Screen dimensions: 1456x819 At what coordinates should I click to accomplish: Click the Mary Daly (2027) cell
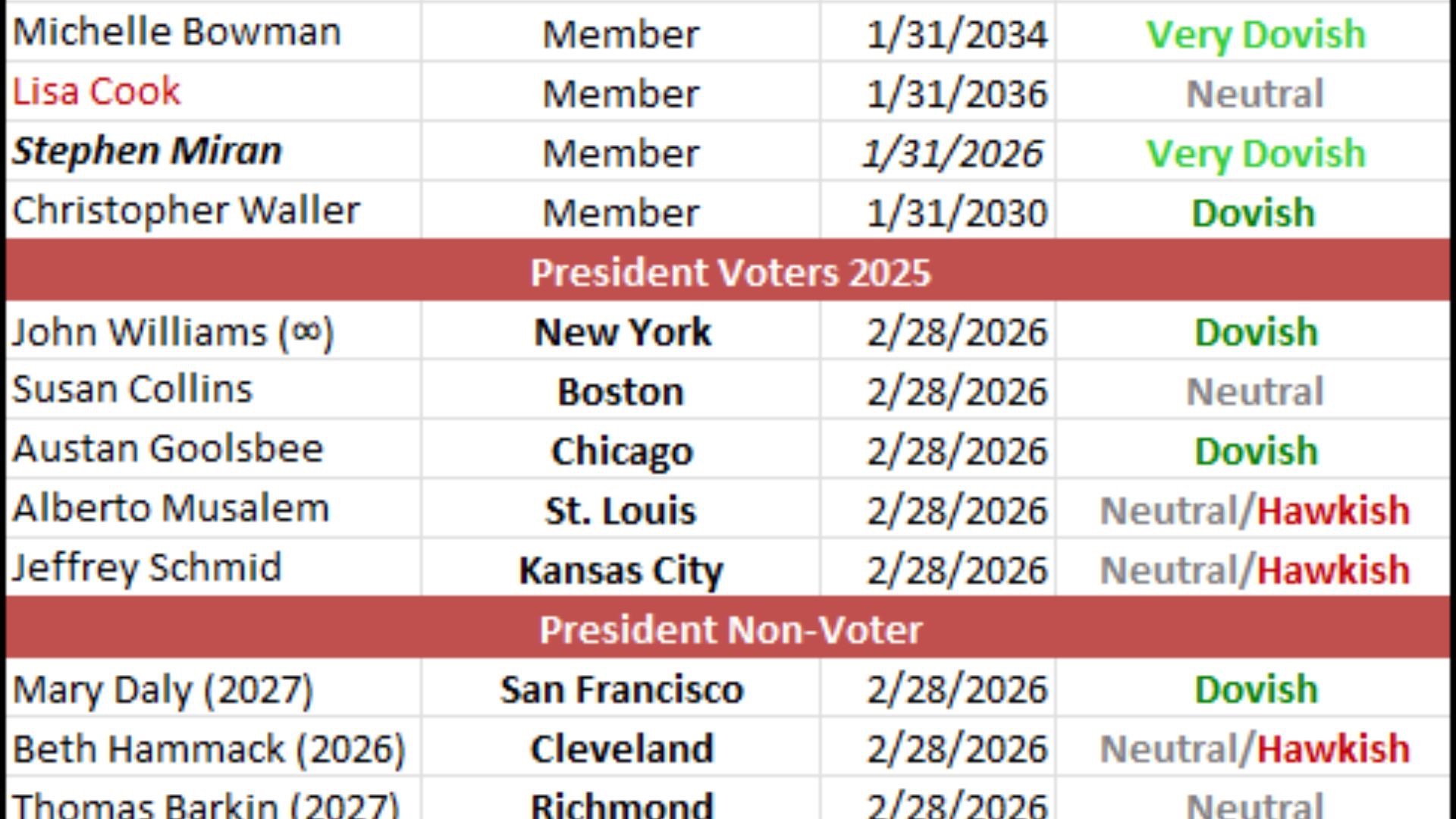click(162, 689)
